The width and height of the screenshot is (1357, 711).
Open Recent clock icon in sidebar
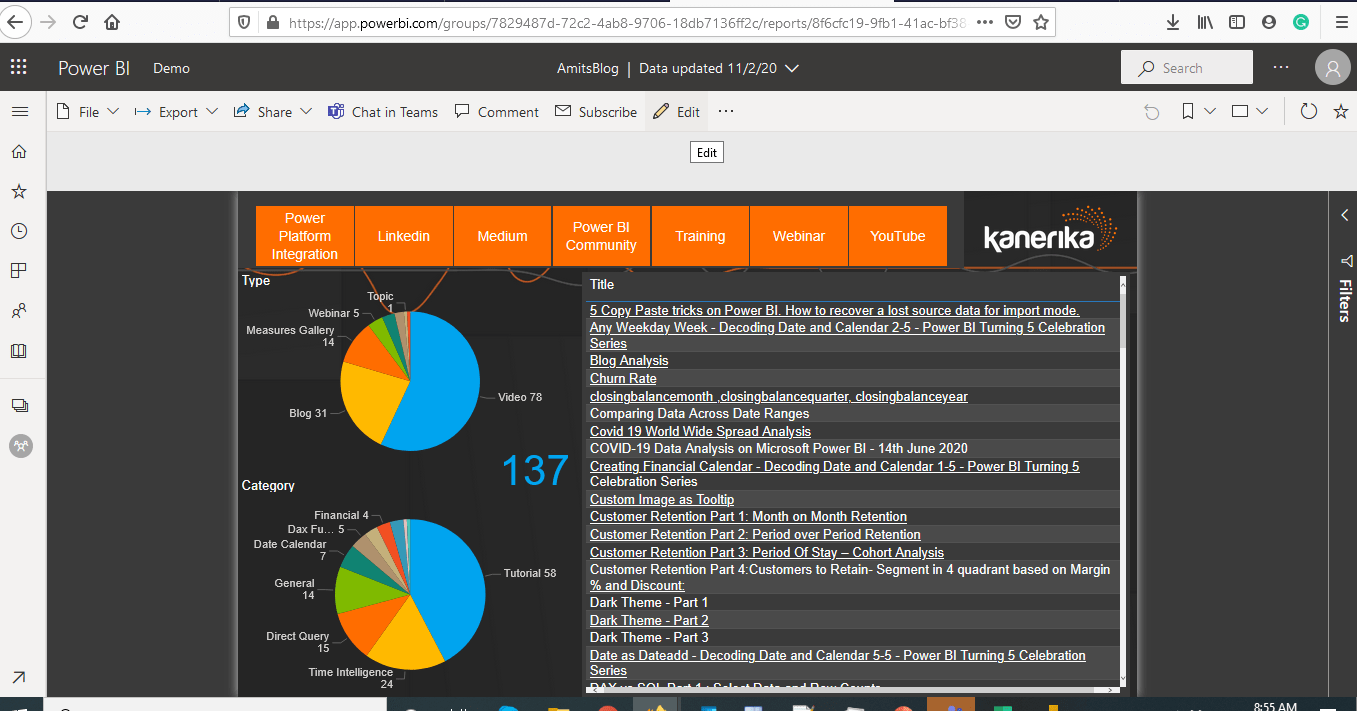coord(19,231)
